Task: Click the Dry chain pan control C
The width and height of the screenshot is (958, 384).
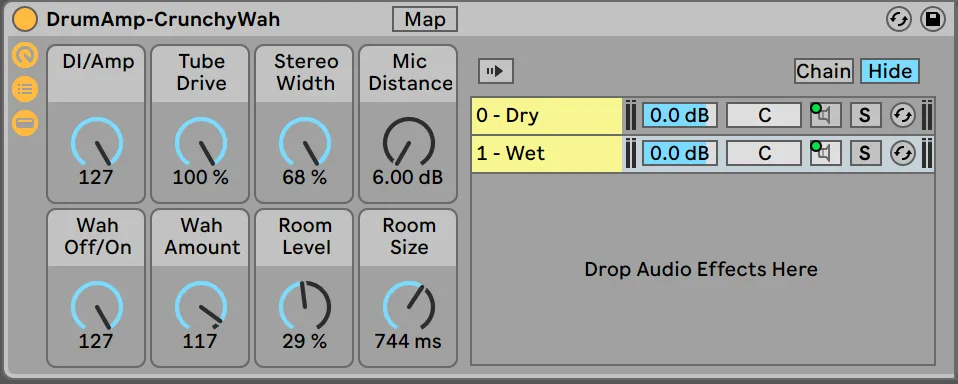Action: tap(764, 115)
